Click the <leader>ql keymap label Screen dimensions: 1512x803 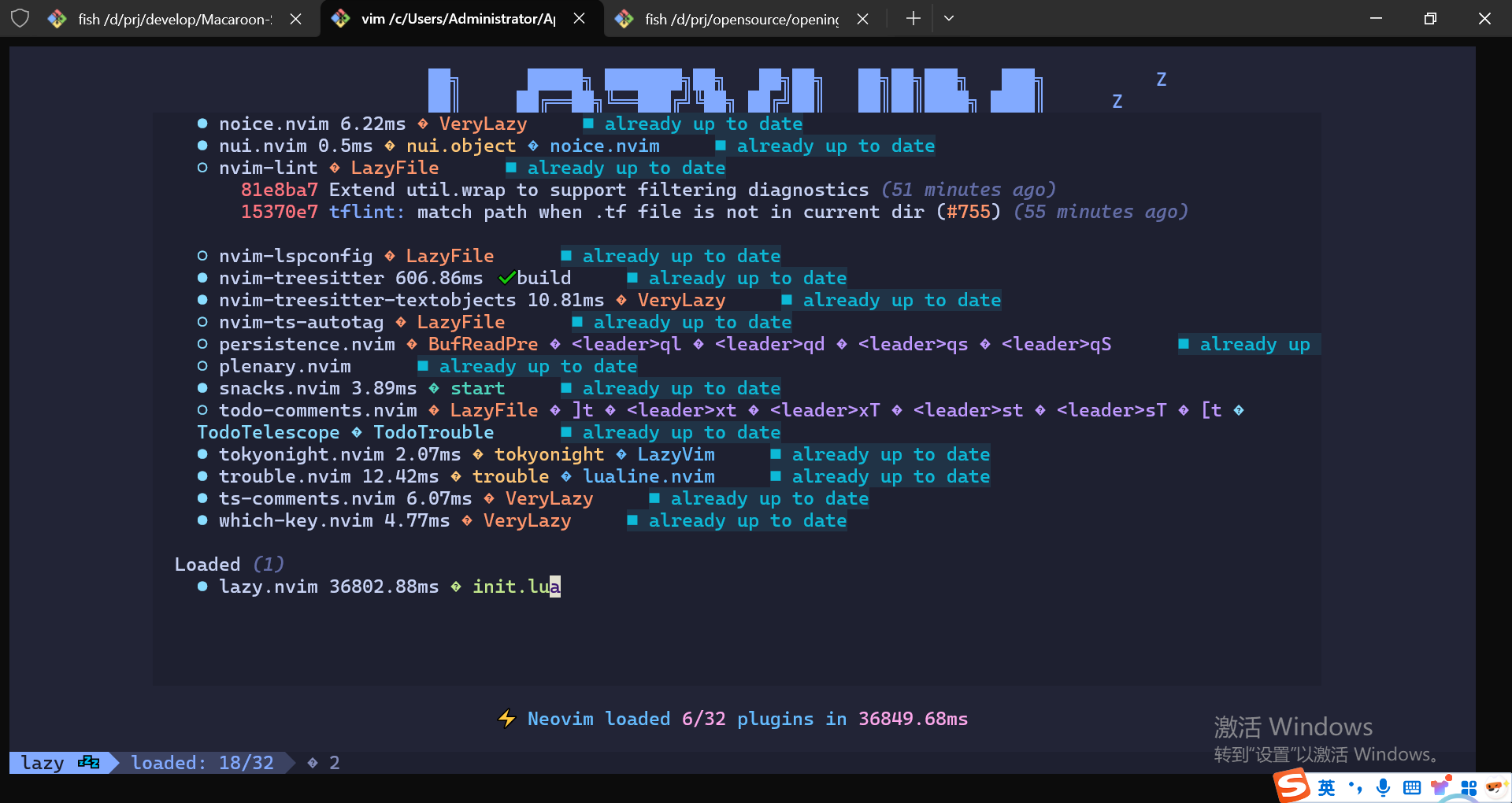click(627, 344)
